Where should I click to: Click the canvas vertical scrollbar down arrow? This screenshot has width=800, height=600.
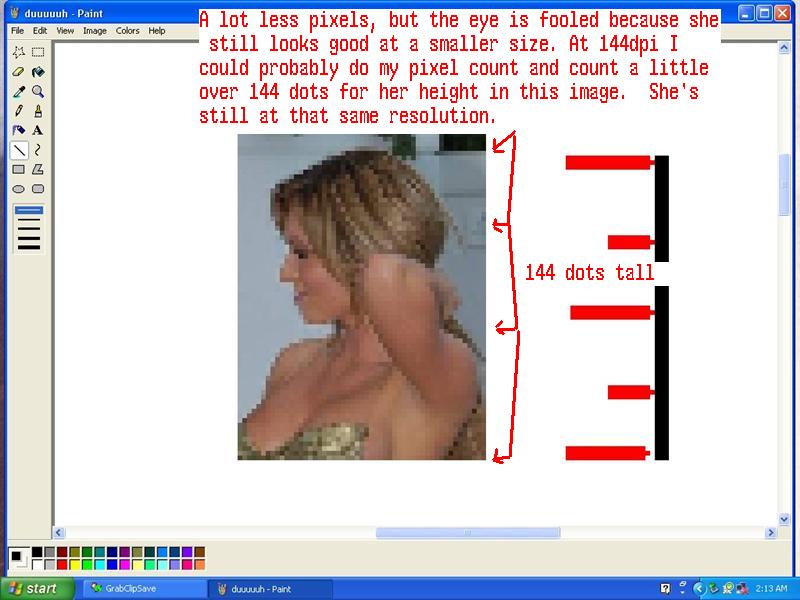click(784, 519)
